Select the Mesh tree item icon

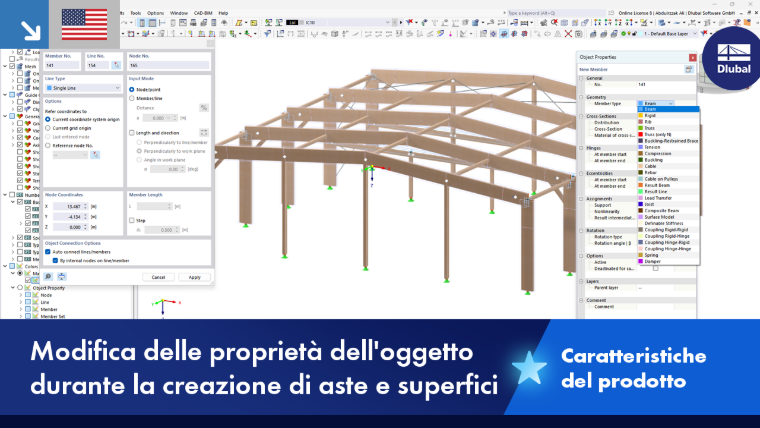(20, 66)
